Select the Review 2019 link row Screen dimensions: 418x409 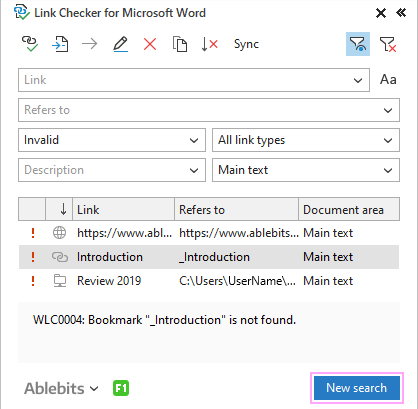pyautogui.click(x=209, y=281)
